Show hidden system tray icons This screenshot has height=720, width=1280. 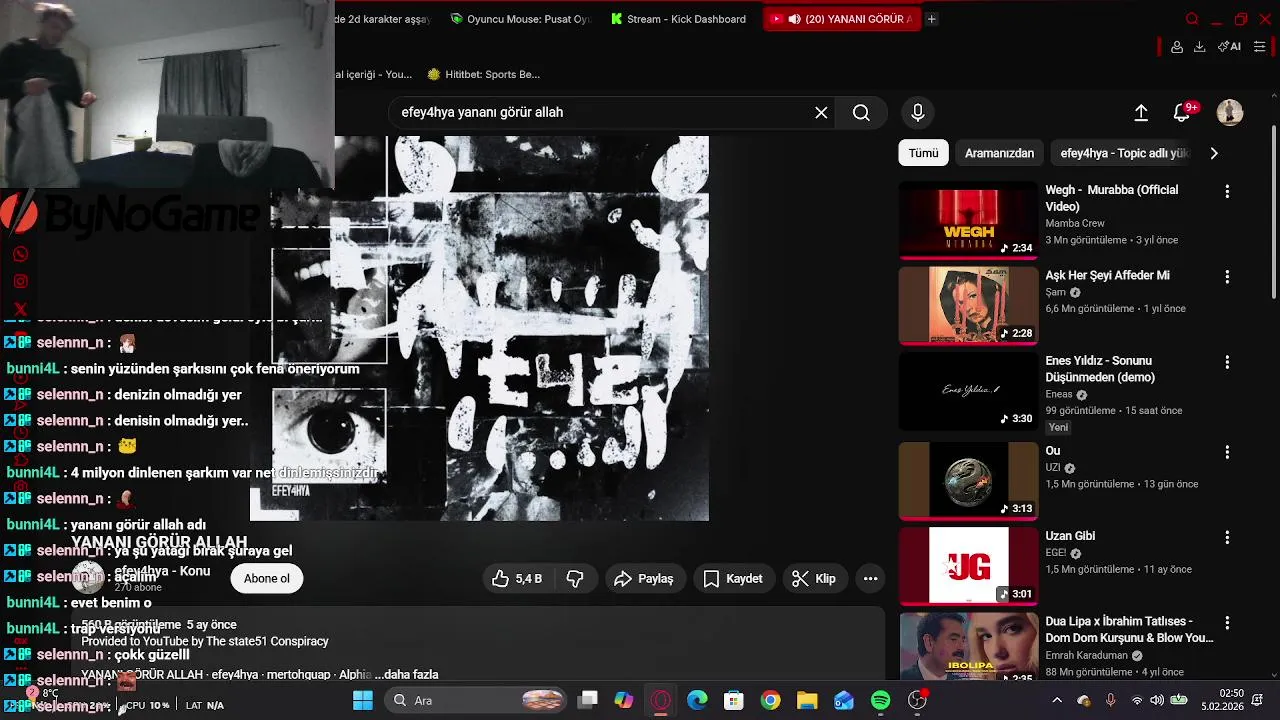tap(1057, 701)
